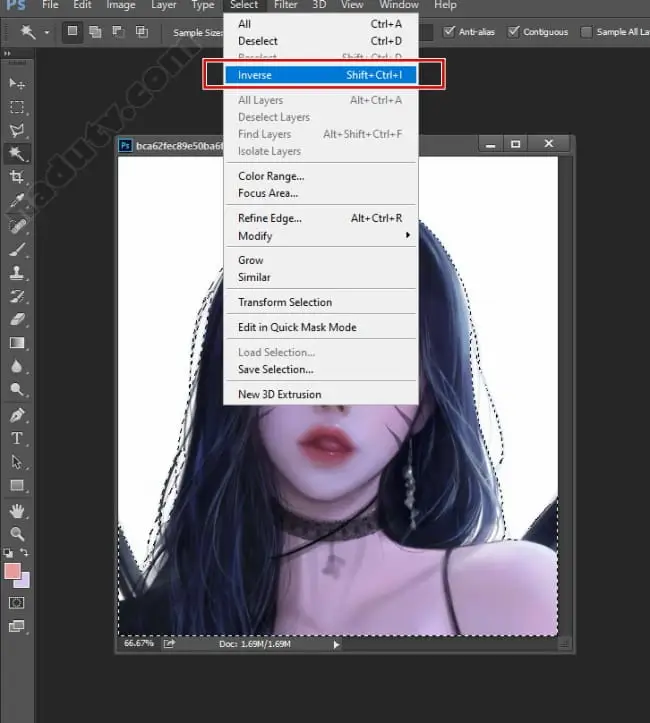Choose Edit in Quick Mask Mode
Viewport: 650px width, 723px height.
[x=321, y=327]
